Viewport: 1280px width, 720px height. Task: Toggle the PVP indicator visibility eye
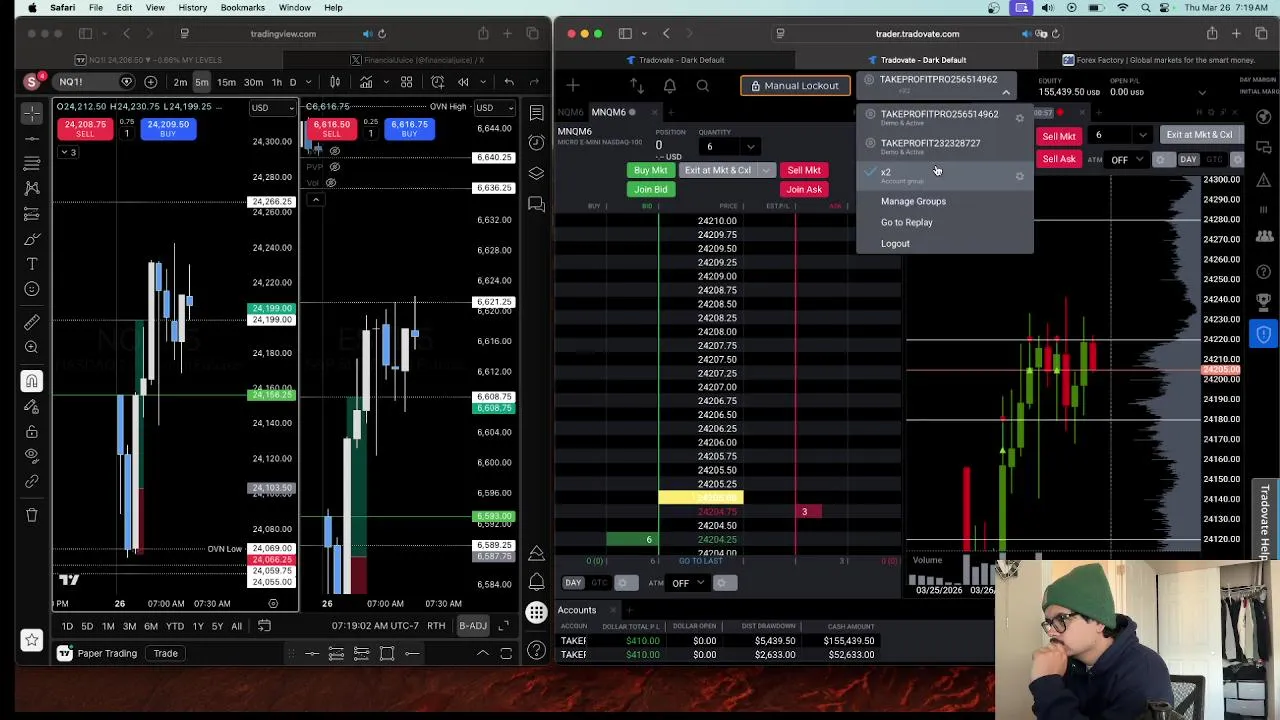[335, 166]
